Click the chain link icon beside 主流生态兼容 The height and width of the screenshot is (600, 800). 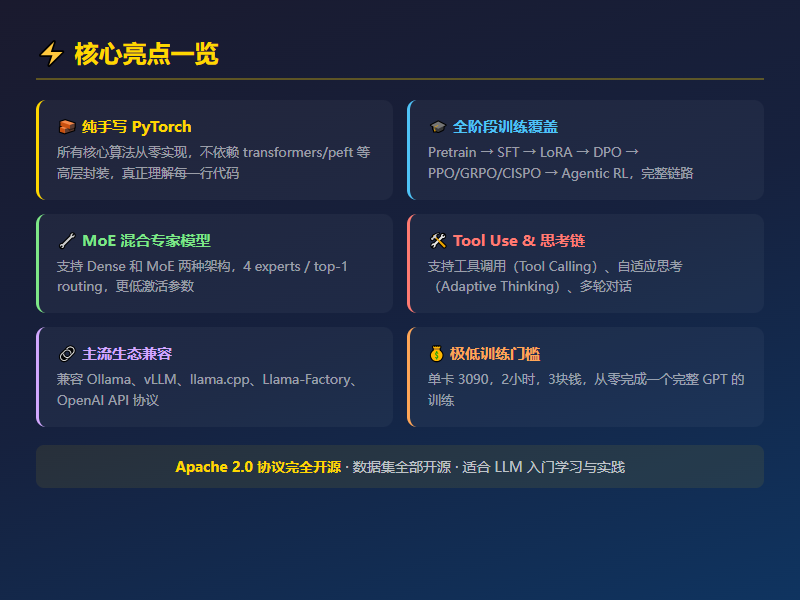click(66, 354)
